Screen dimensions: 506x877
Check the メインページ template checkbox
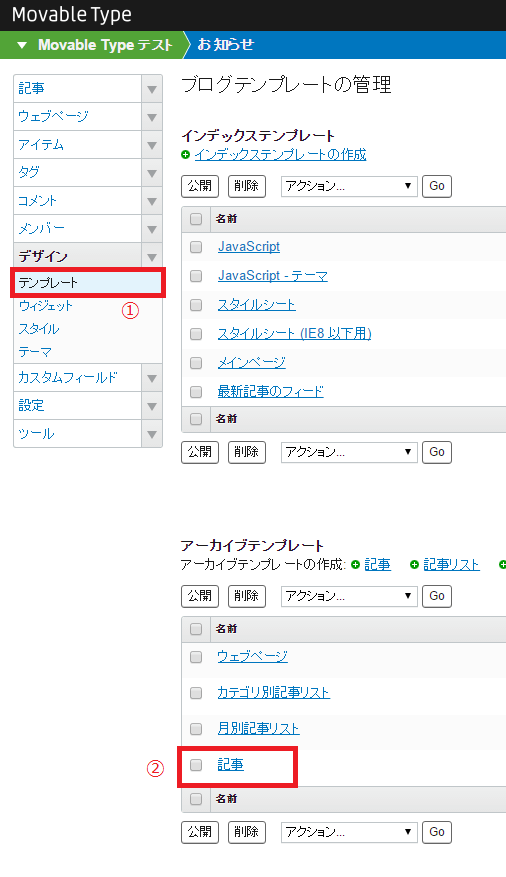tap(196, 364)
